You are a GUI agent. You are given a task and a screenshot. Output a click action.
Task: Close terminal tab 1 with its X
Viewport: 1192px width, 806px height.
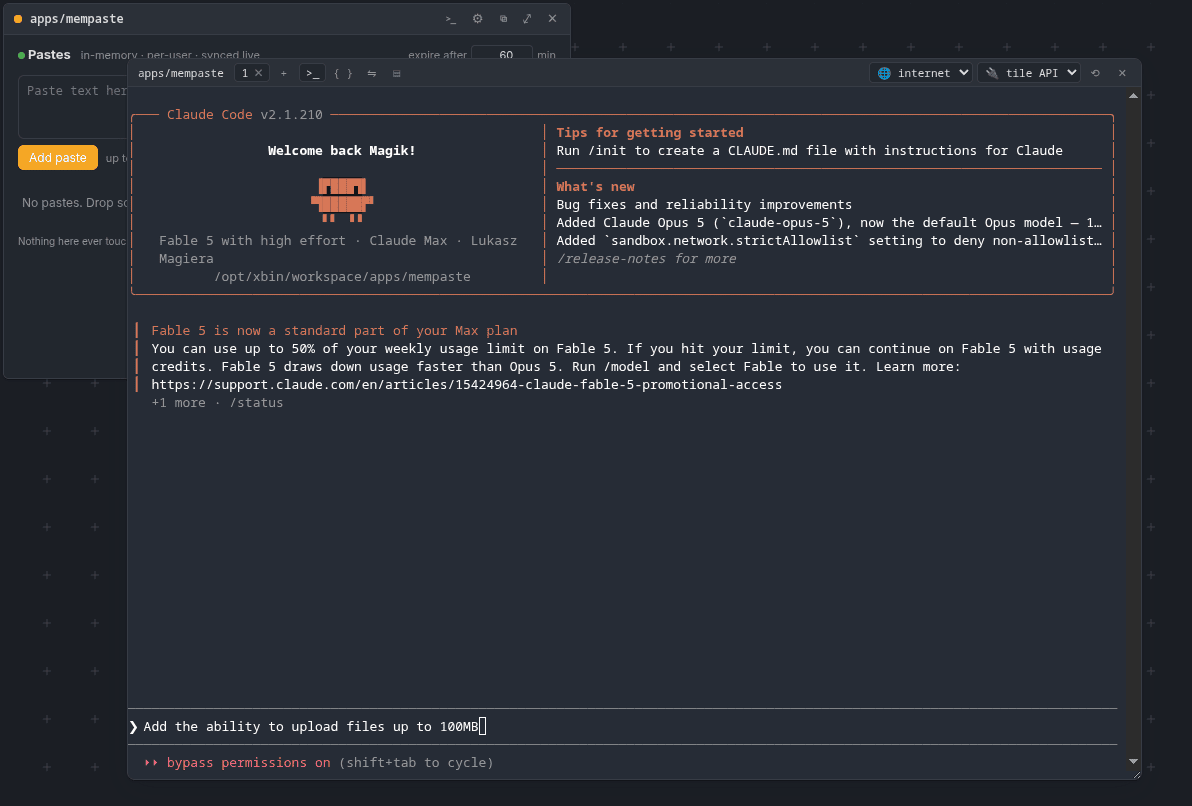tap(258, 73)
